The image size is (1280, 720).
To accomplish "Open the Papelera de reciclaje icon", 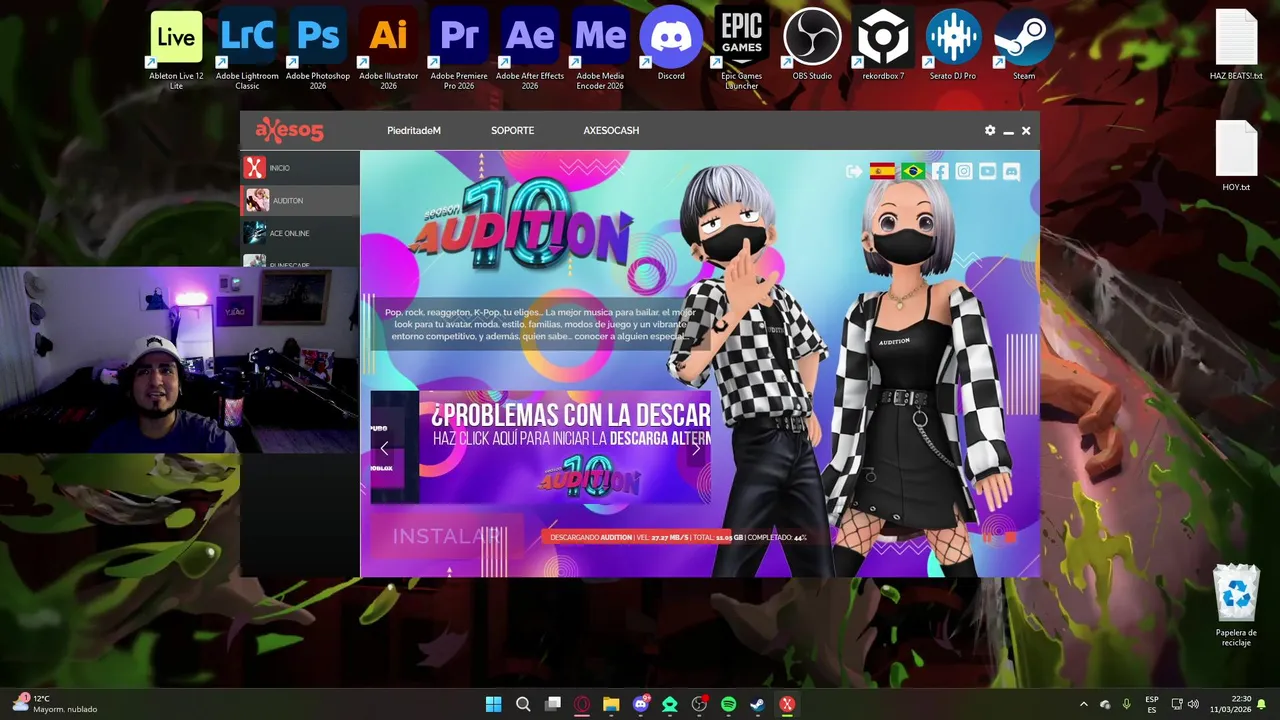I will (1237, 605).
